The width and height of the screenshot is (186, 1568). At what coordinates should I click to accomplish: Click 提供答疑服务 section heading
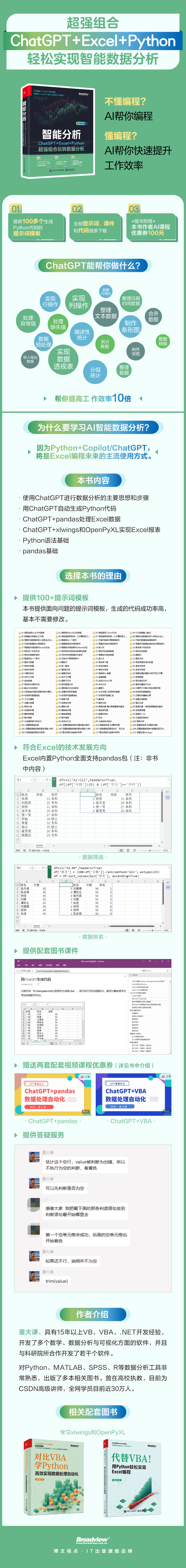point(43,1135)
